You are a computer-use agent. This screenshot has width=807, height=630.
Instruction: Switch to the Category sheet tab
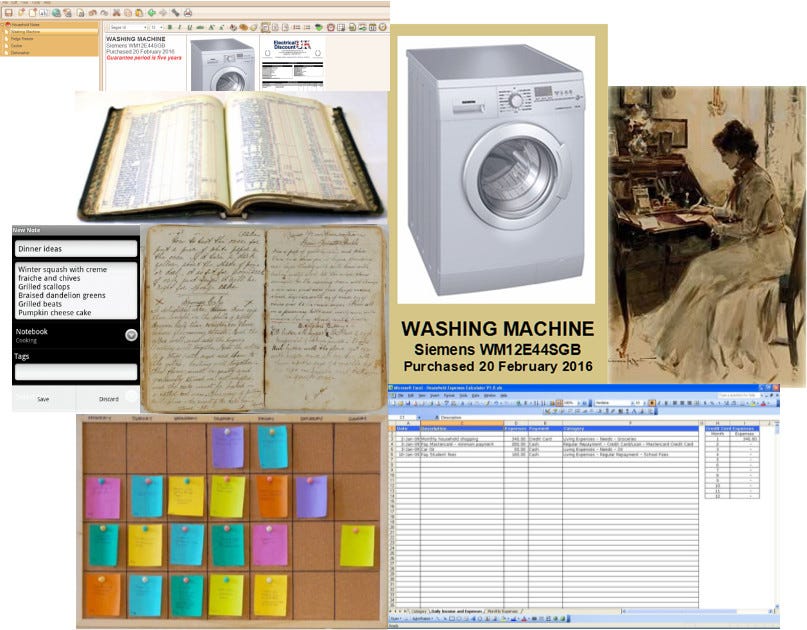tap(420, 611)
